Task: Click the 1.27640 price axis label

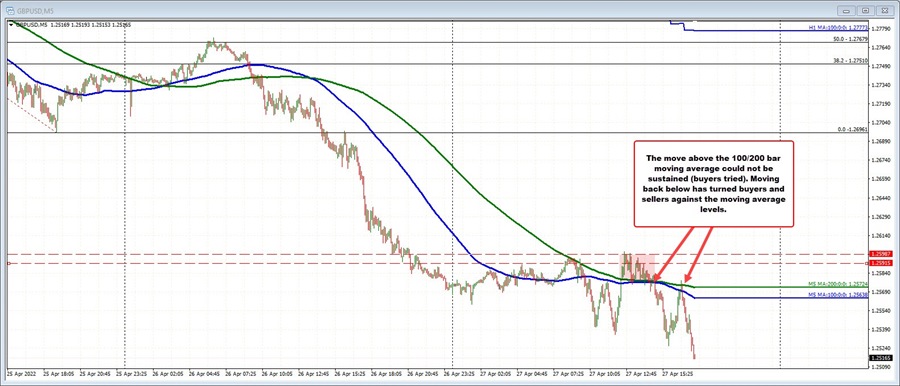Action: [x=881, y=47]
